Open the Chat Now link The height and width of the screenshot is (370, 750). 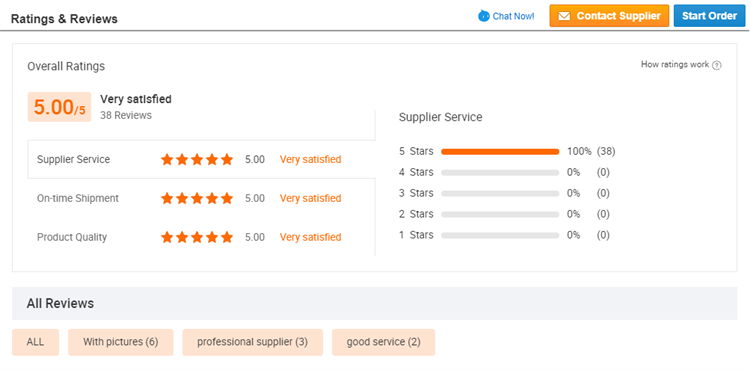point(507,16)
